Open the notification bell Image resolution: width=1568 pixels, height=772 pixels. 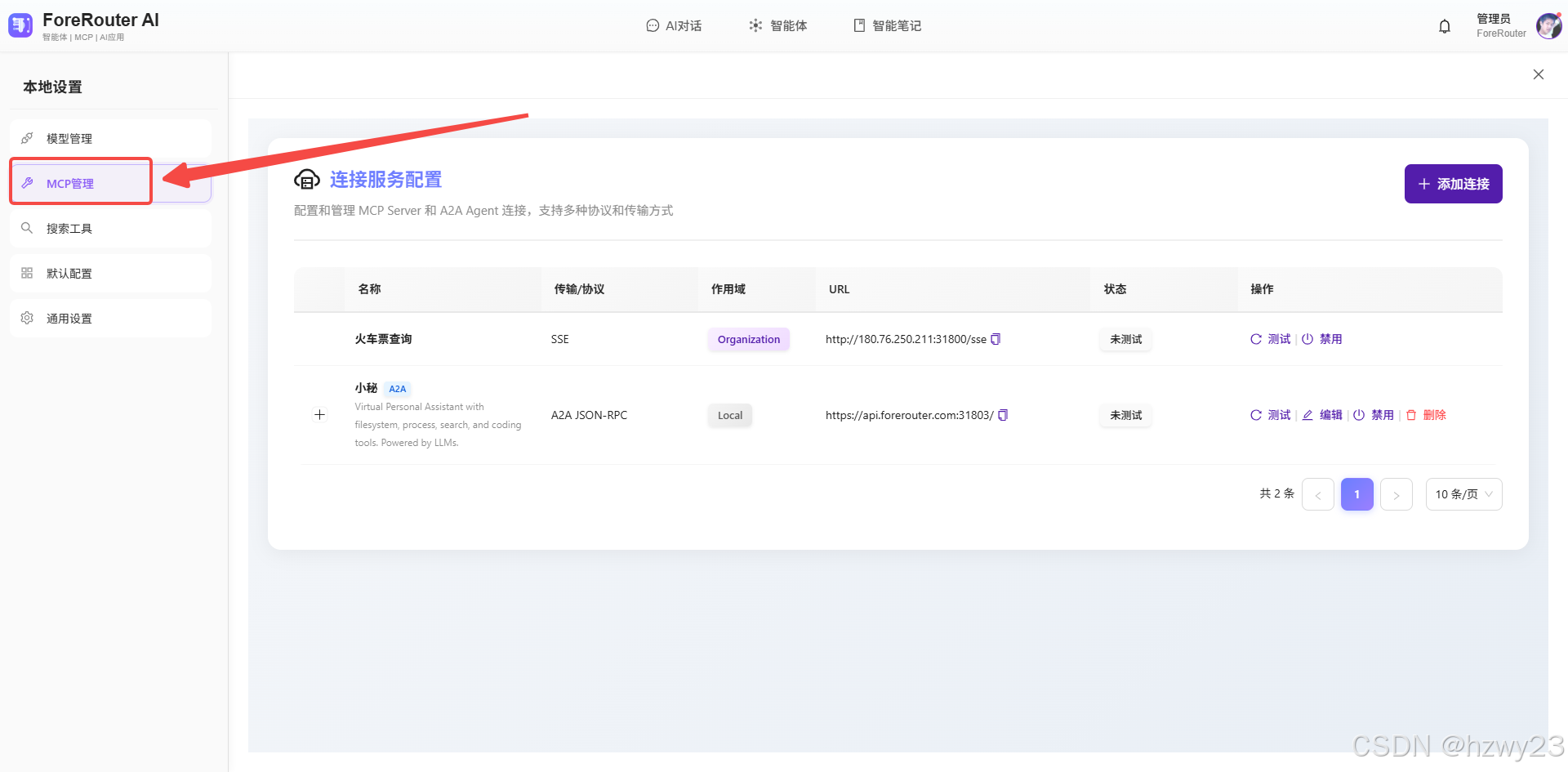click(x=1445, y=26)
